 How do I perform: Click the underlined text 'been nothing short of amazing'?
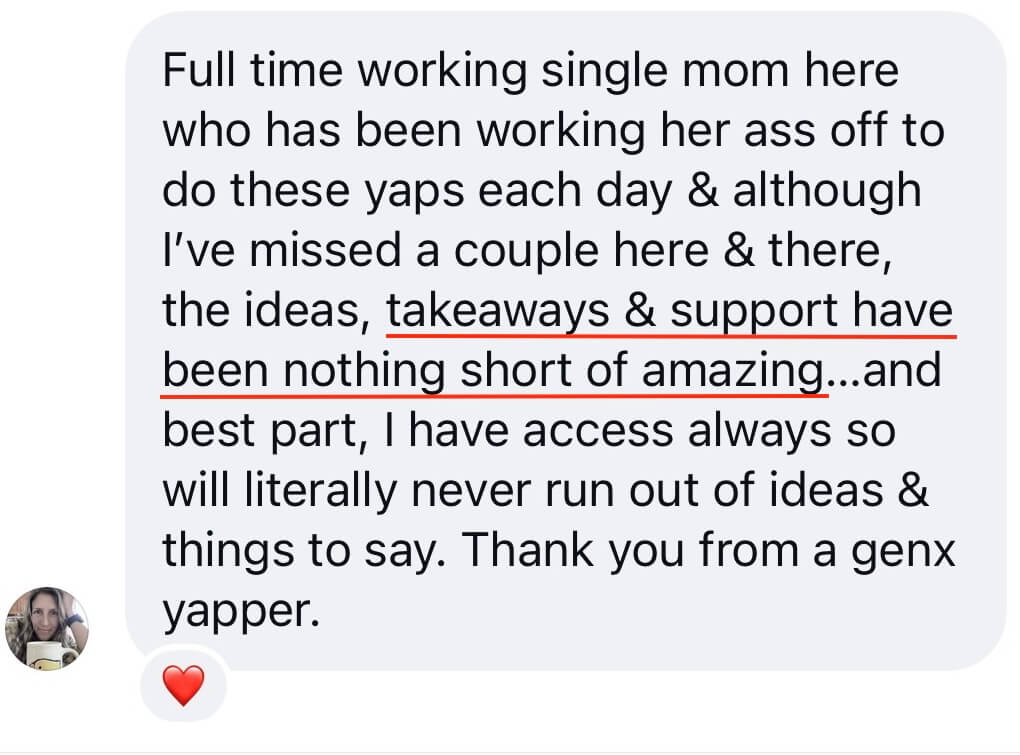493,370
